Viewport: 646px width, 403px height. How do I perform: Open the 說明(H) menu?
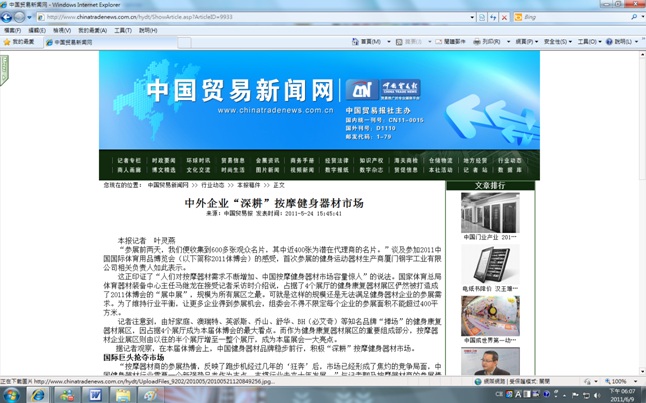point(148,30)
